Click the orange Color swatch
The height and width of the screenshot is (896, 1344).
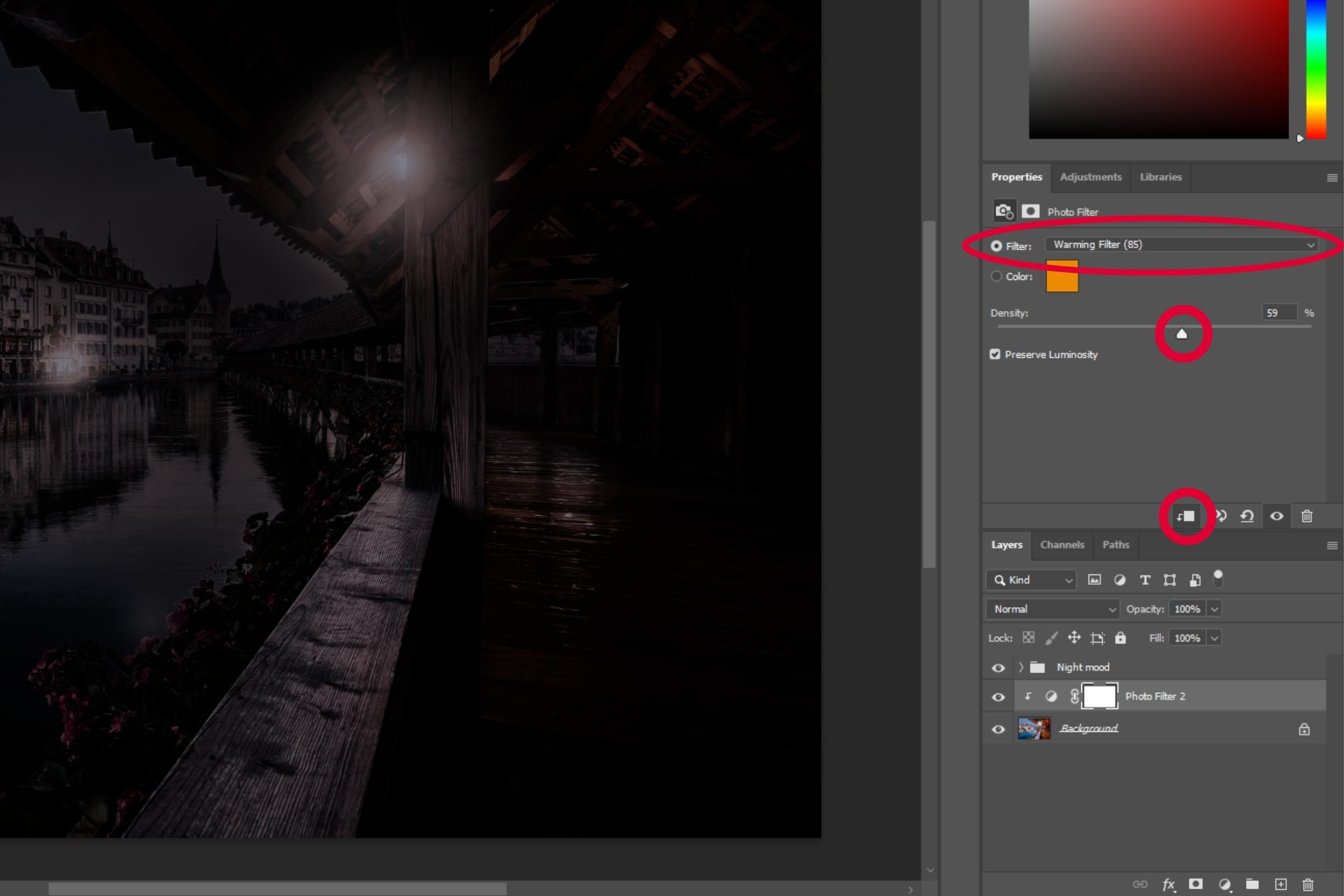coord(1062,277)
